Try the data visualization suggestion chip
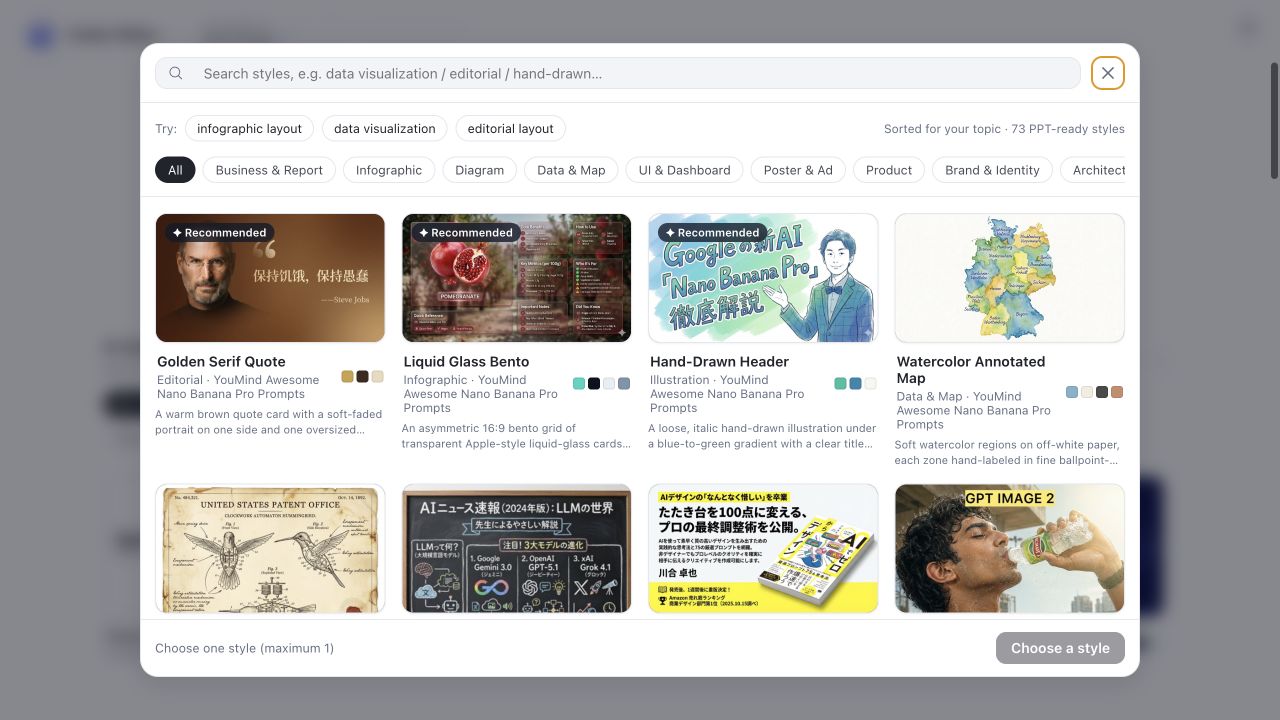The image size is (1280, 720). (385, 129)
